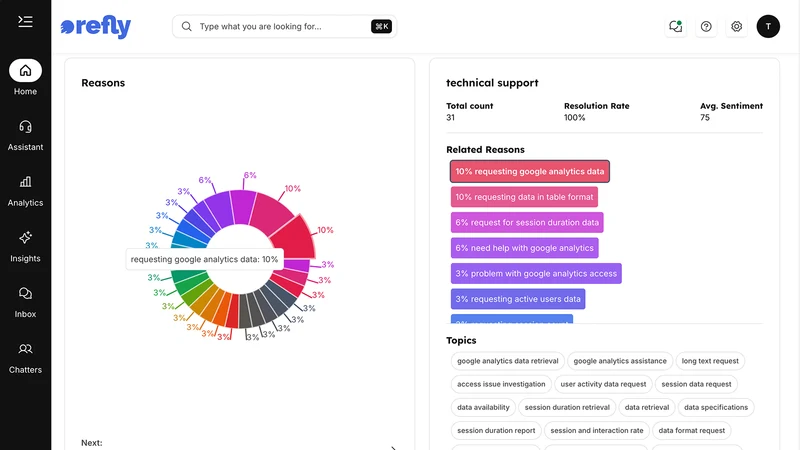Viewport: 800px width, 450px height.
Task: Click the search magnifier icon
Action: pos(187,27)
